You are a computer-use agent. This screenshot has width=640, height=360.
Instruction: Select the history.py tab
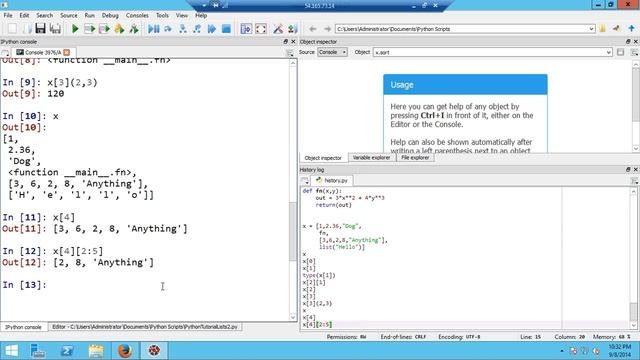pyautogui.click(x=332, y=180)
